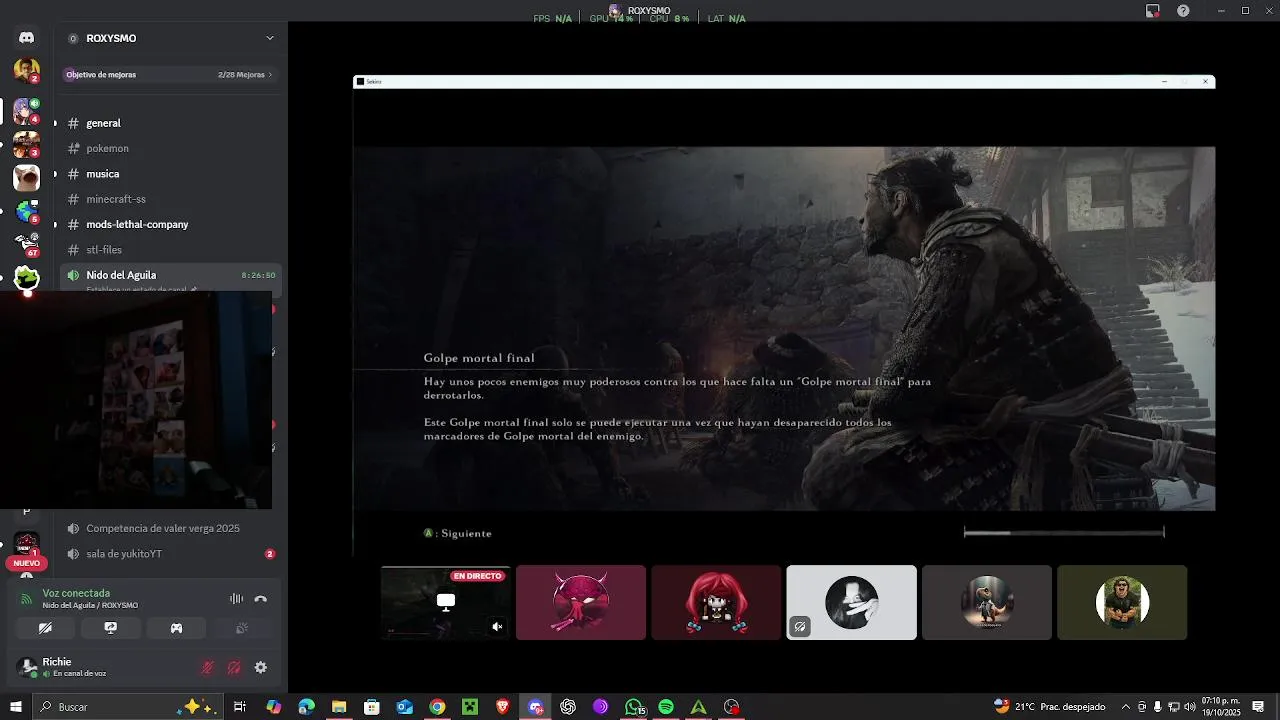
Task: Open the Windows Start menu
Action: [x=16, y=707]
